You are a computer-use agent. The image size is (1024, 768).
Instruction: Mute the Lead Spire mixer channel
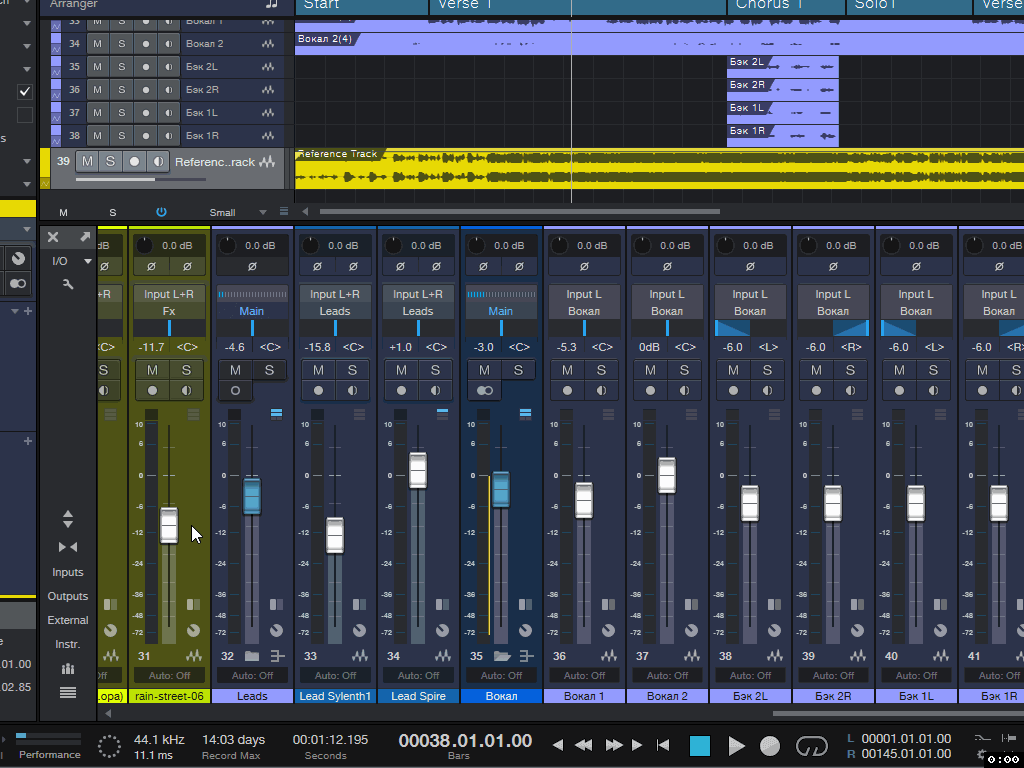pyautogui.click(x=401, y=370)
